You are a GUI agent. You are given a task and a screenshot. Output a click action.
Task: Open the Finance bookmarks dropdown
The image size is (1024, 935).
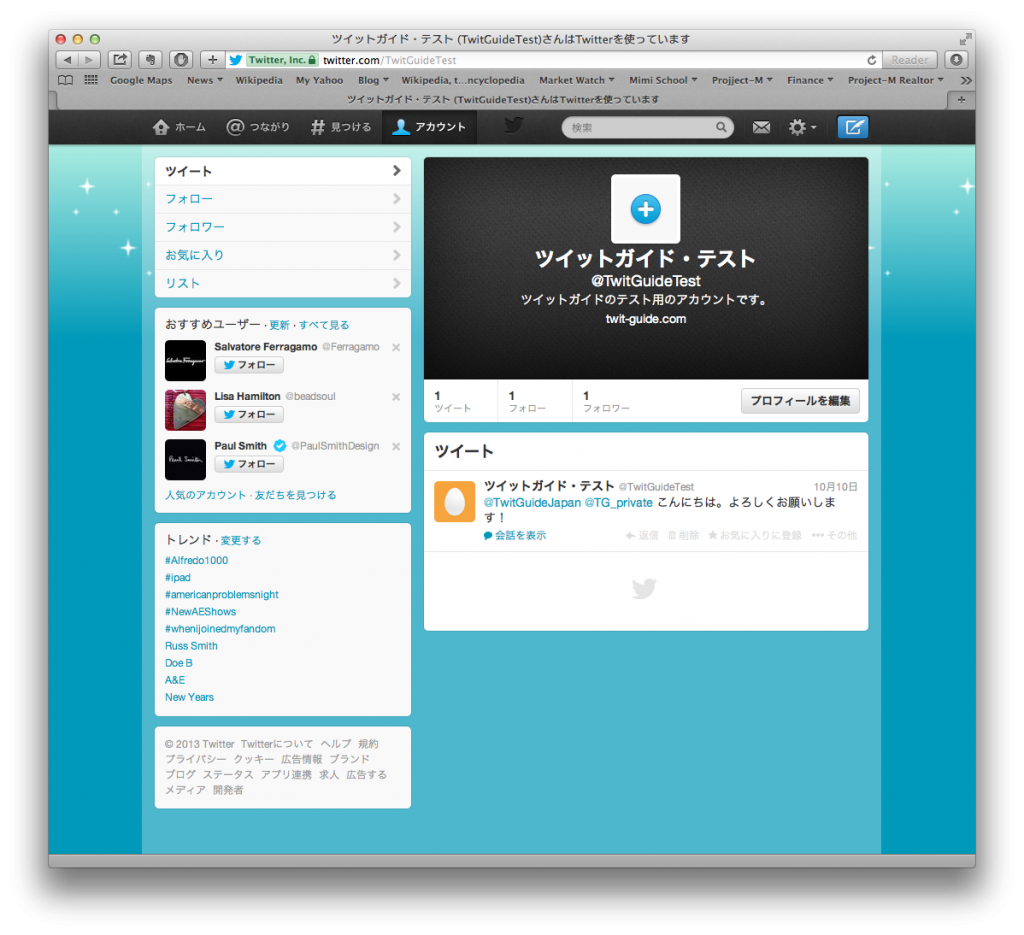point(810,80)
